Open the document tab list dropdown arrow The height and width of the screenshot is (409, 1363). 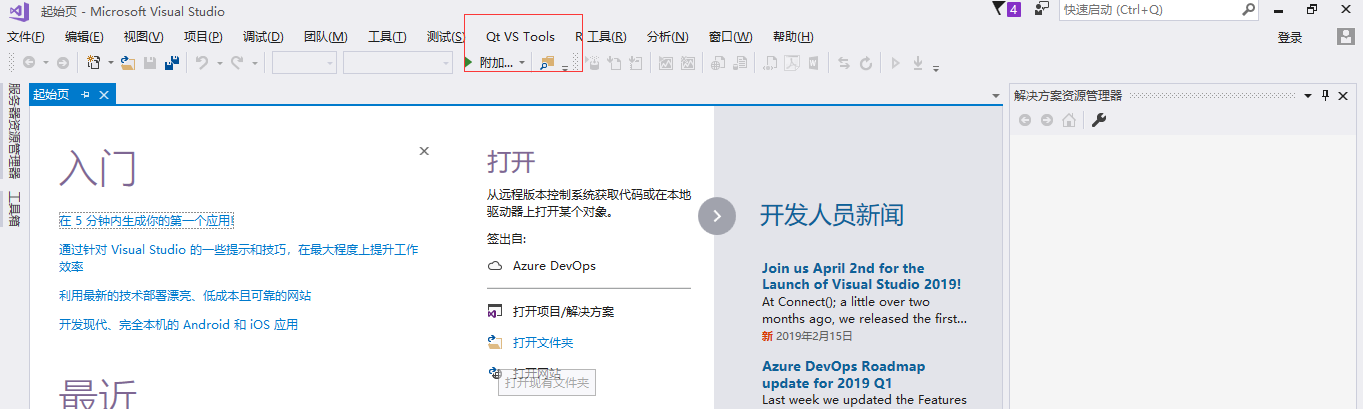point(995,96)
